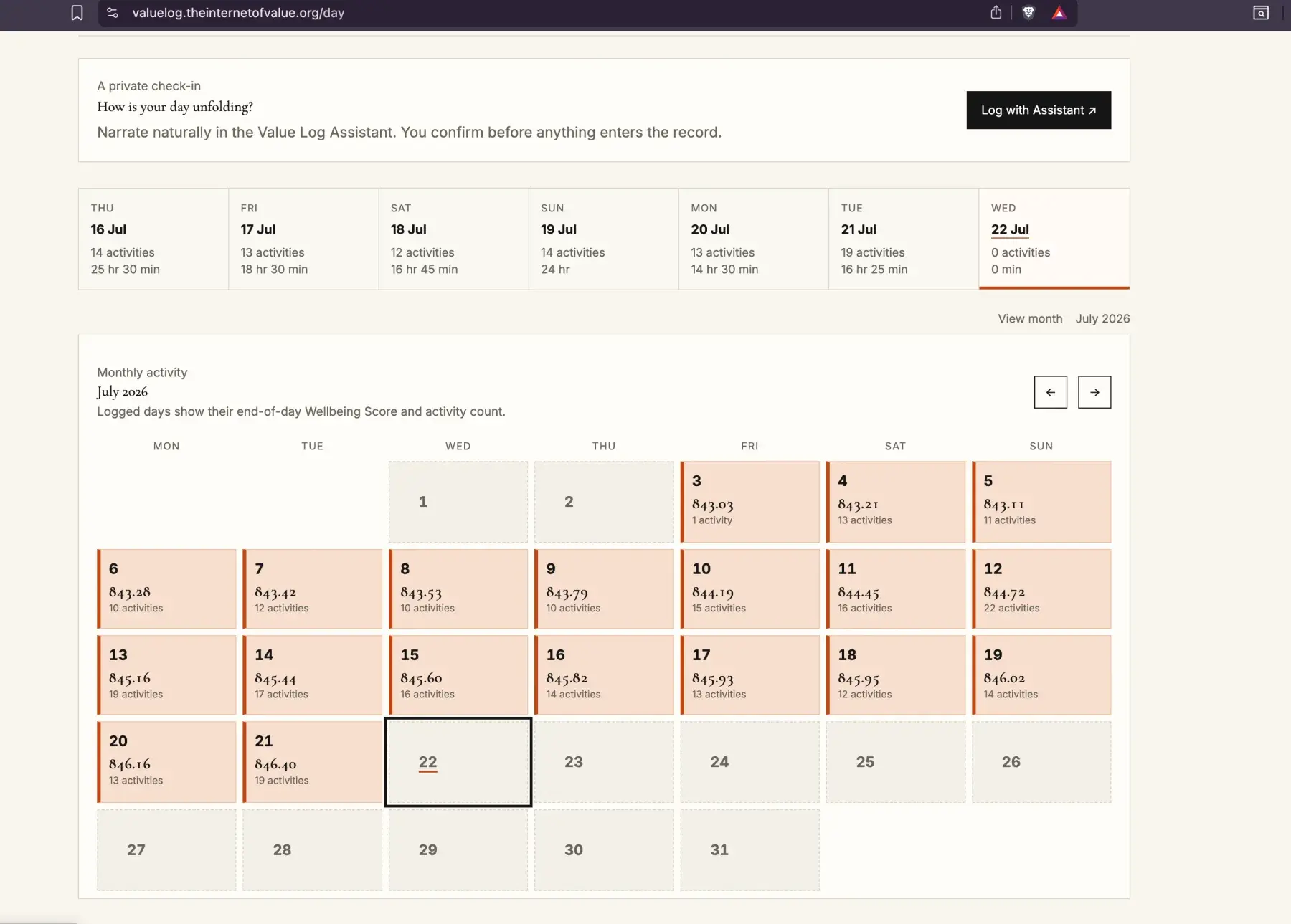Viewport: 1291px width, 924px height.
Task: Select empty July 2 calendar cell
Action: pos(604,502)
